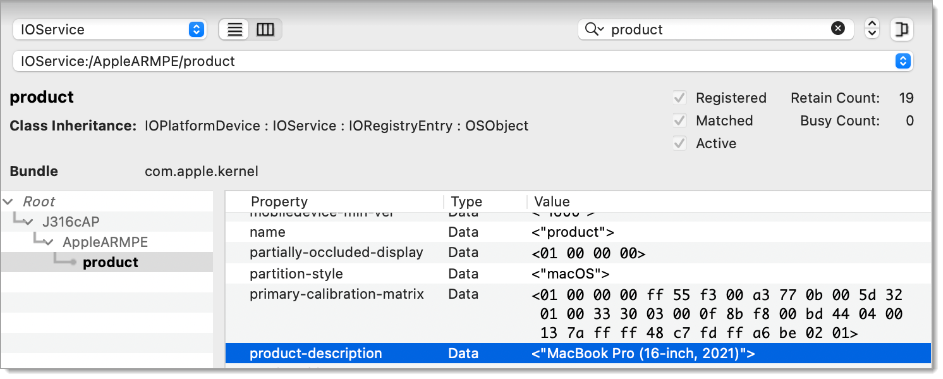The image size is (943, 379).
Task: Click the "MacBook Pro (16-inch, 2021)" value
Action: 643,354
